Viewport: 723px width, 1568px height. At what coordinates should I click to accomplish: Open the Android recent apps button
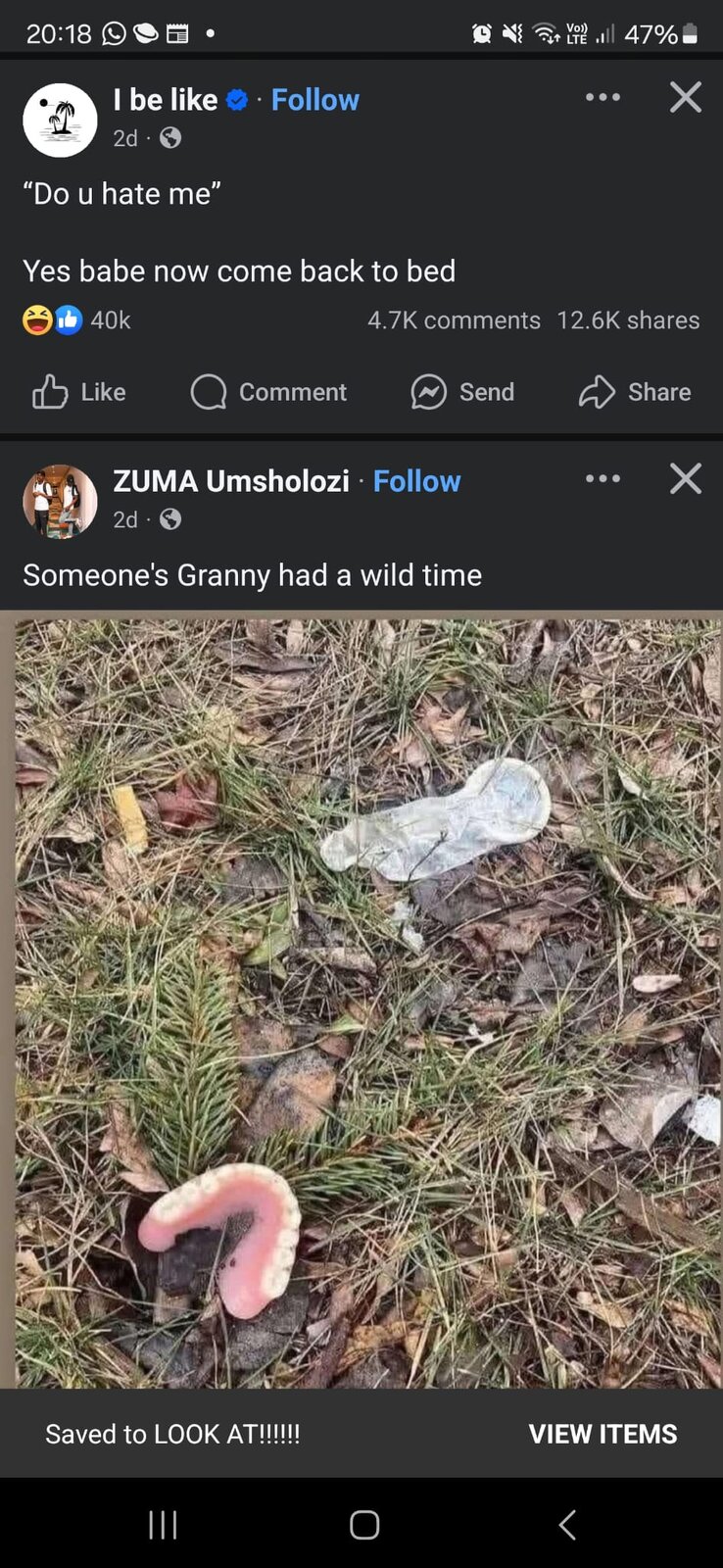click(x=163, y=1525)
